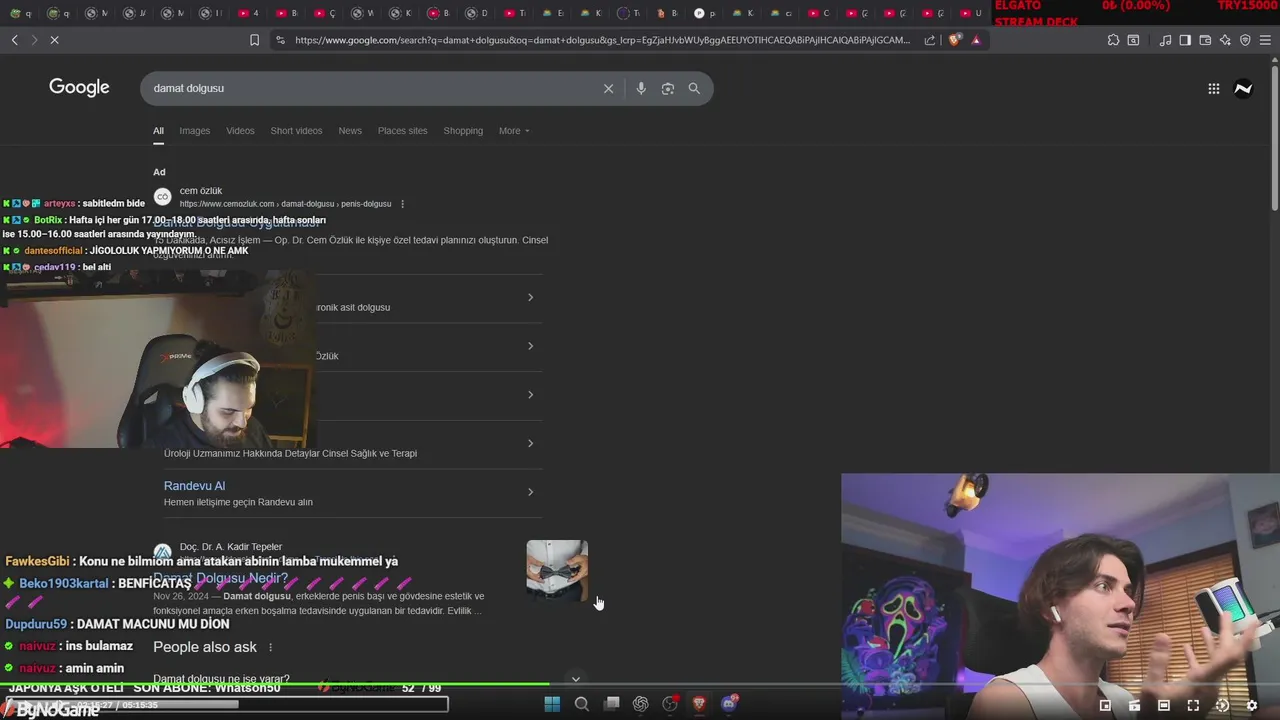Image resolution: width=1280 pixels, height=720 pixels.
Task: Open the Leo AI sparkle icon
Action: click(1225, 40)
